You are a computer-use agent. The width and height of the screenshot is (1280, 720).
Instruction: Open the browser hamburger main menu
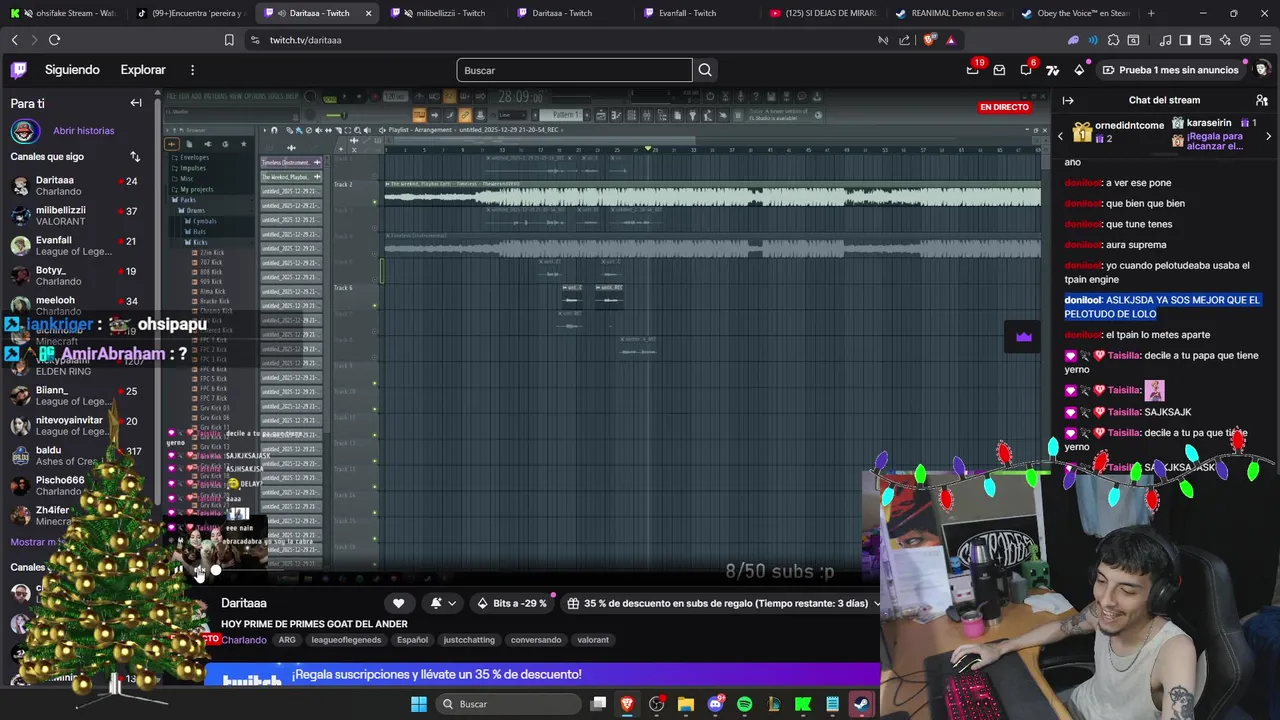point(1264,40)
